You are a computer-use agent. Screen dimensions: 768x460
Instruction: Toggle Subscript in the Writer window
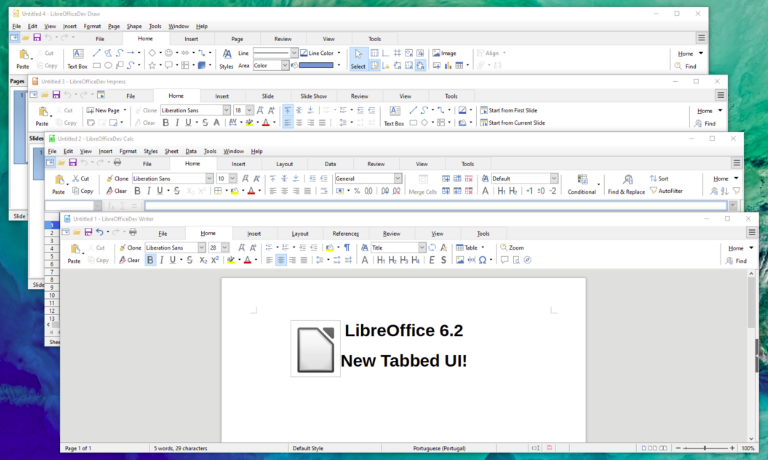pyautogui.click(x=203, y=260)
